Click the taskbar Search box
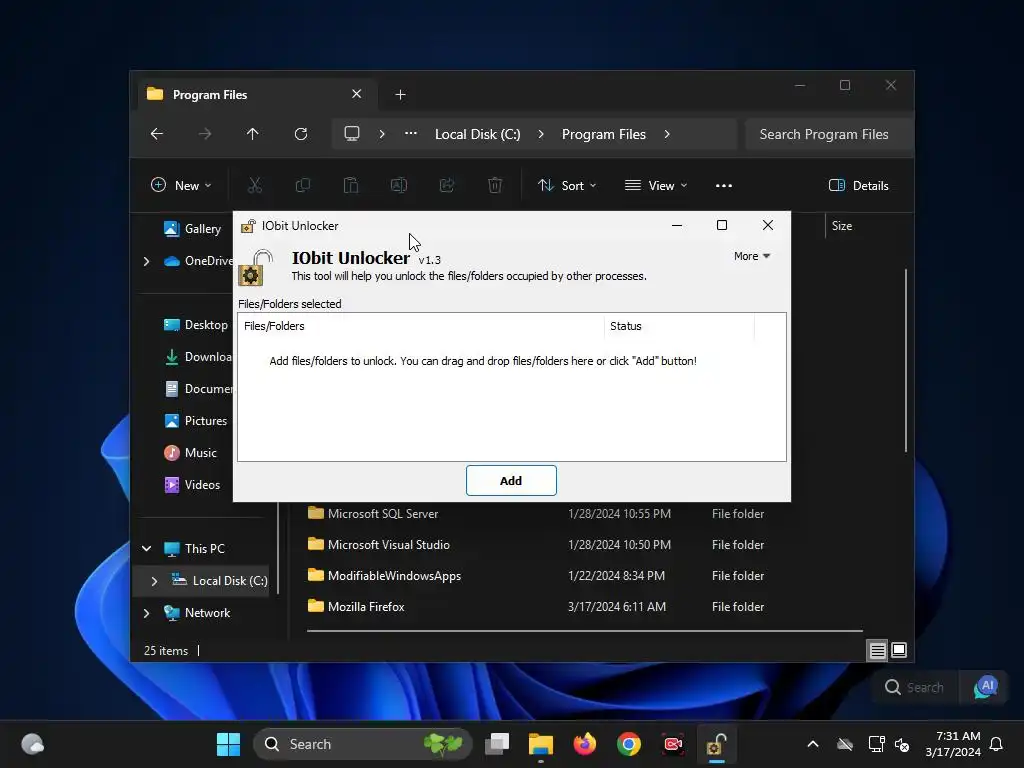Image resolution: width=1024 pixels, height=768 pixels. coord(362,744)
